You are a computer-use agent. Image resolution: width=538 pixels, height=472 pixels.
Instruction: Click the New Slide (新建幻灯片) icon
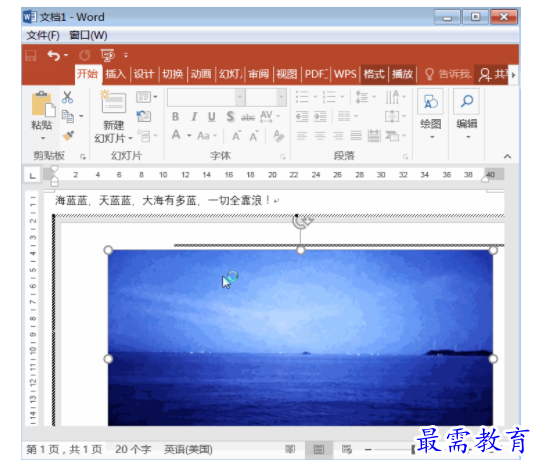(x=113, y=102)
